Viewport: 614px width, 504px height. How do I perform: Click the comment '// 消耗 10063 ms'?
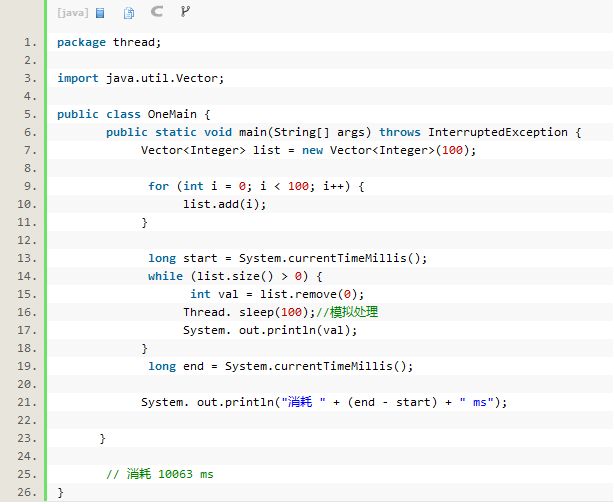(160, 474)
